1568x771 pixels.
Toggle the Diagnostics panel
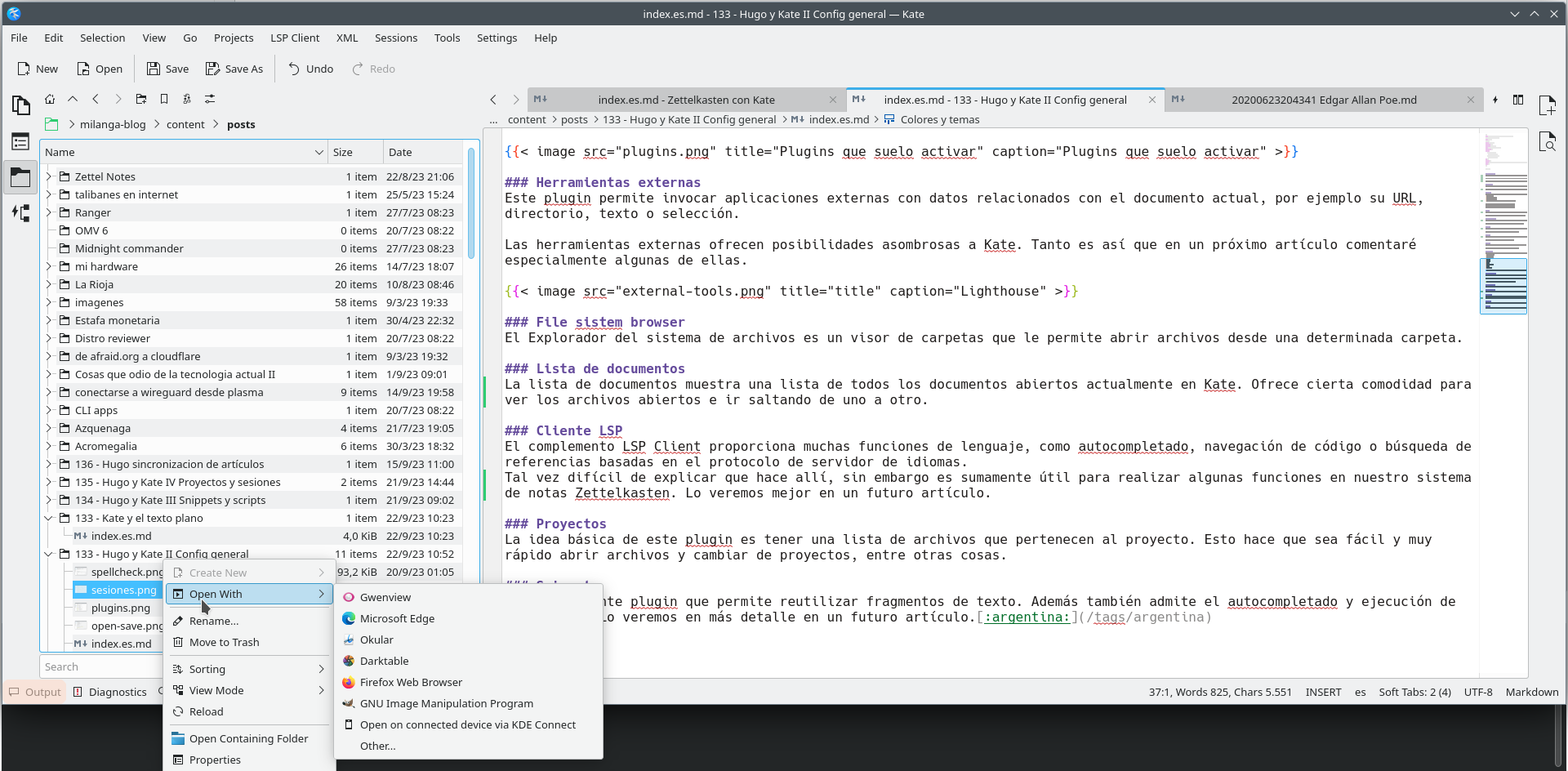[110, 692]
